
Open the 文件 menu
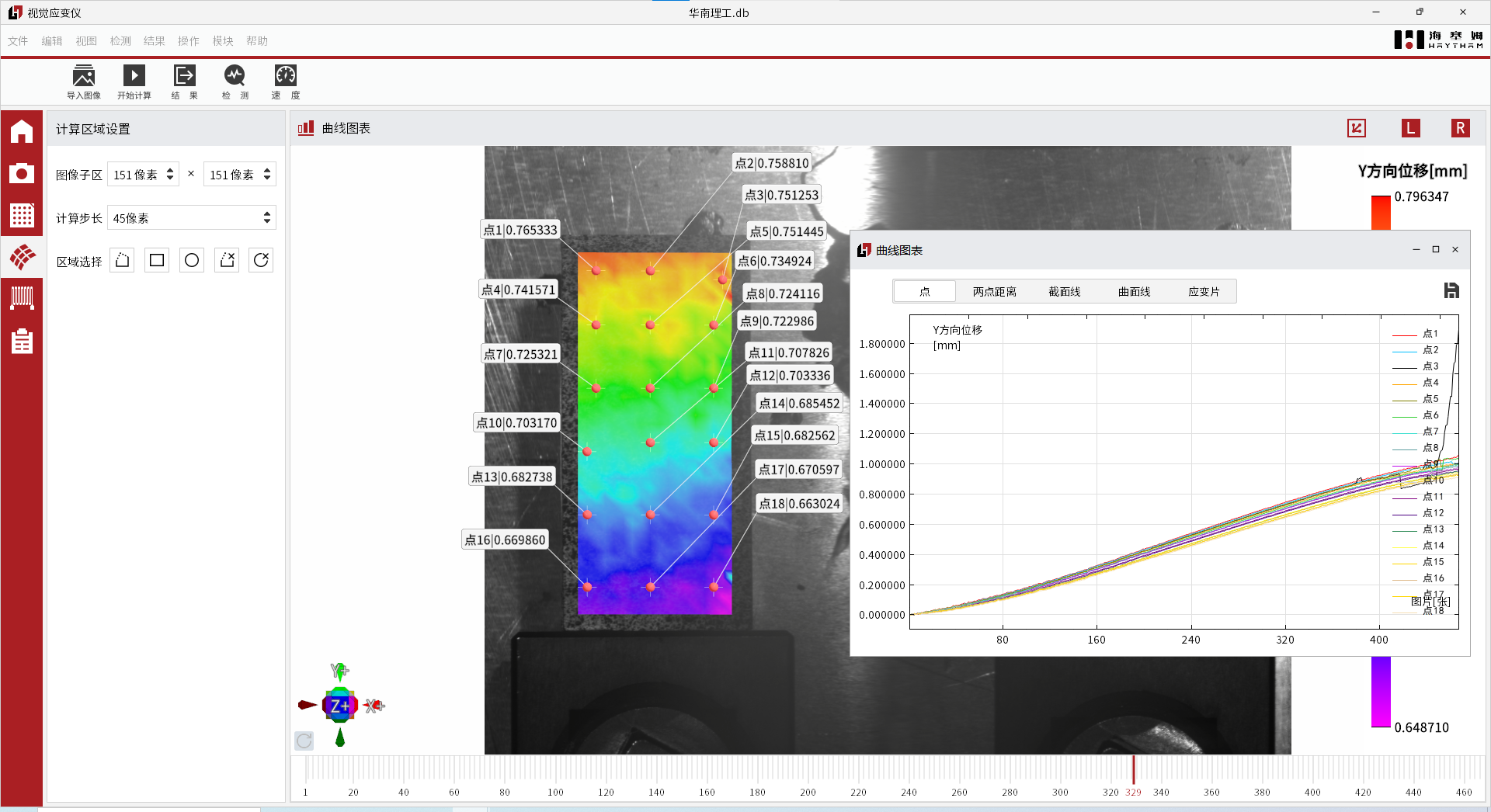pyautogui.click(x=18, y=41)
